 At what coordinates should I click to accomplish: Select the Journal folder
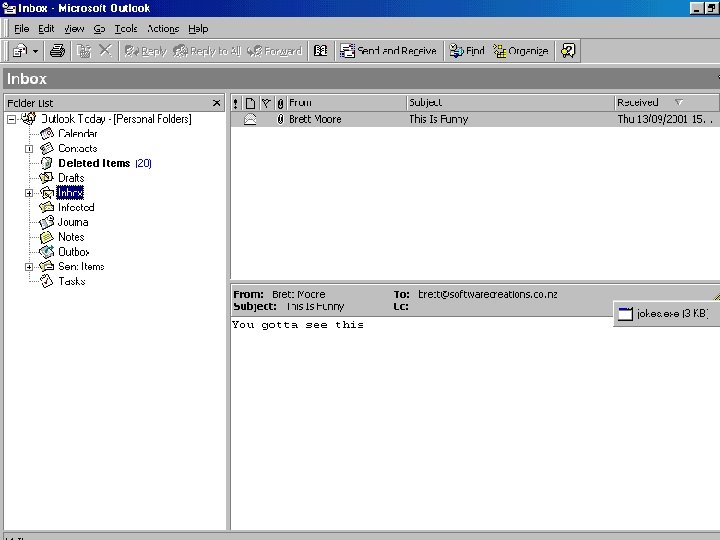click(x=73, y=222)
